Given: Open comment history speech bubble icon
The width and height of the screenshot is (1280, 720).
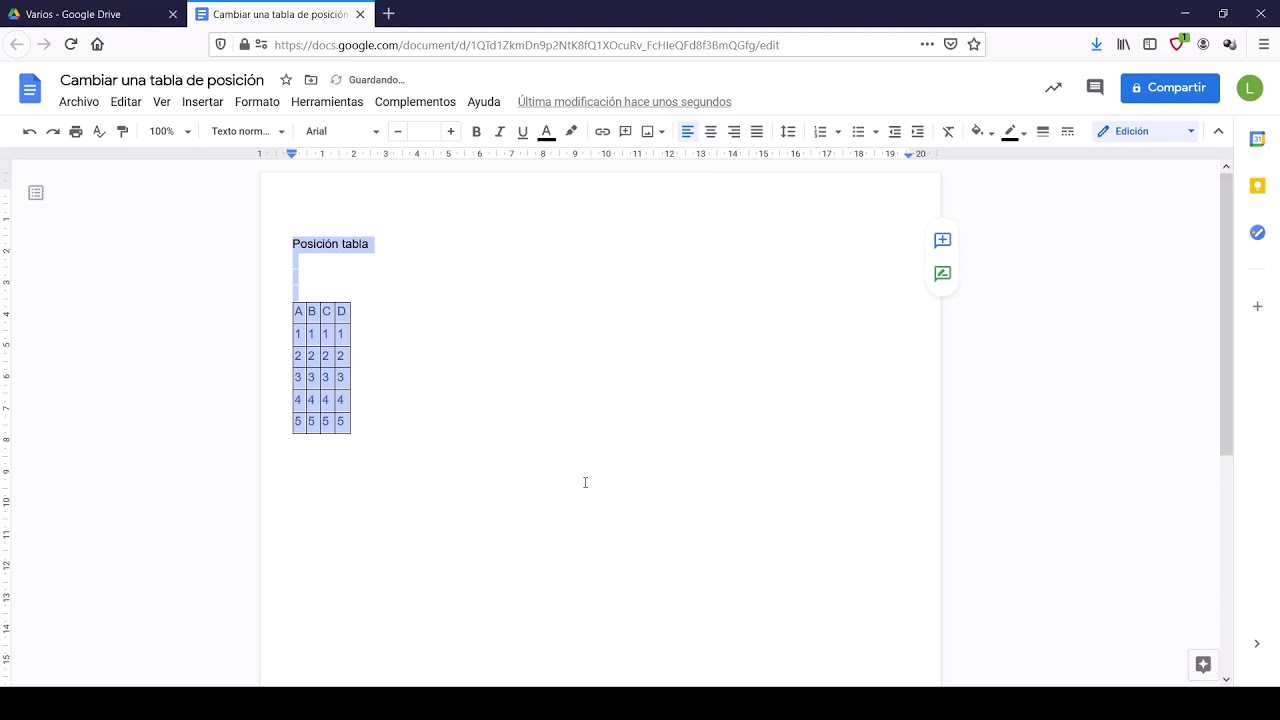Looking at the screenshot, I should coord(1095,88).
